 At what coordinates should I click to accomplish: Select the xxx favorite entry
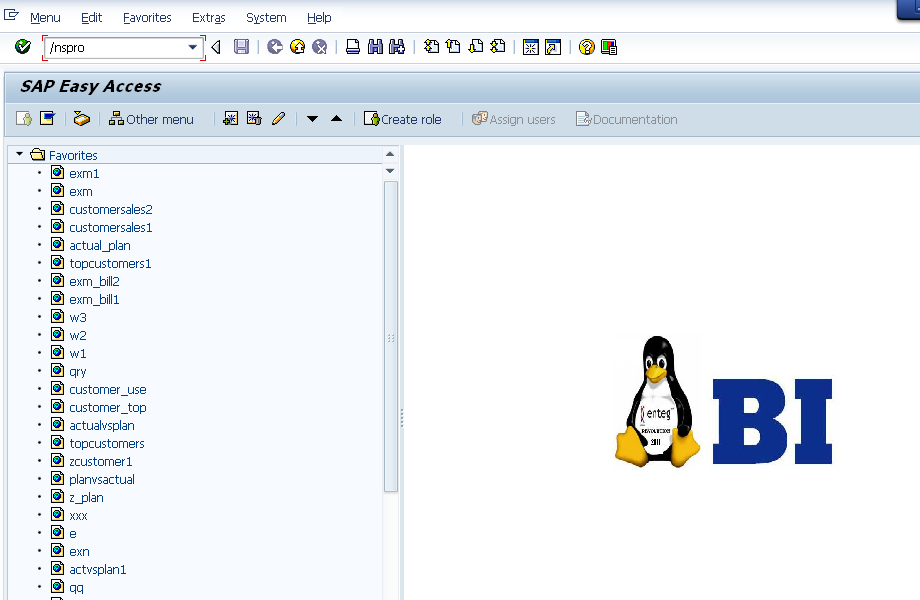click(78, 516)
